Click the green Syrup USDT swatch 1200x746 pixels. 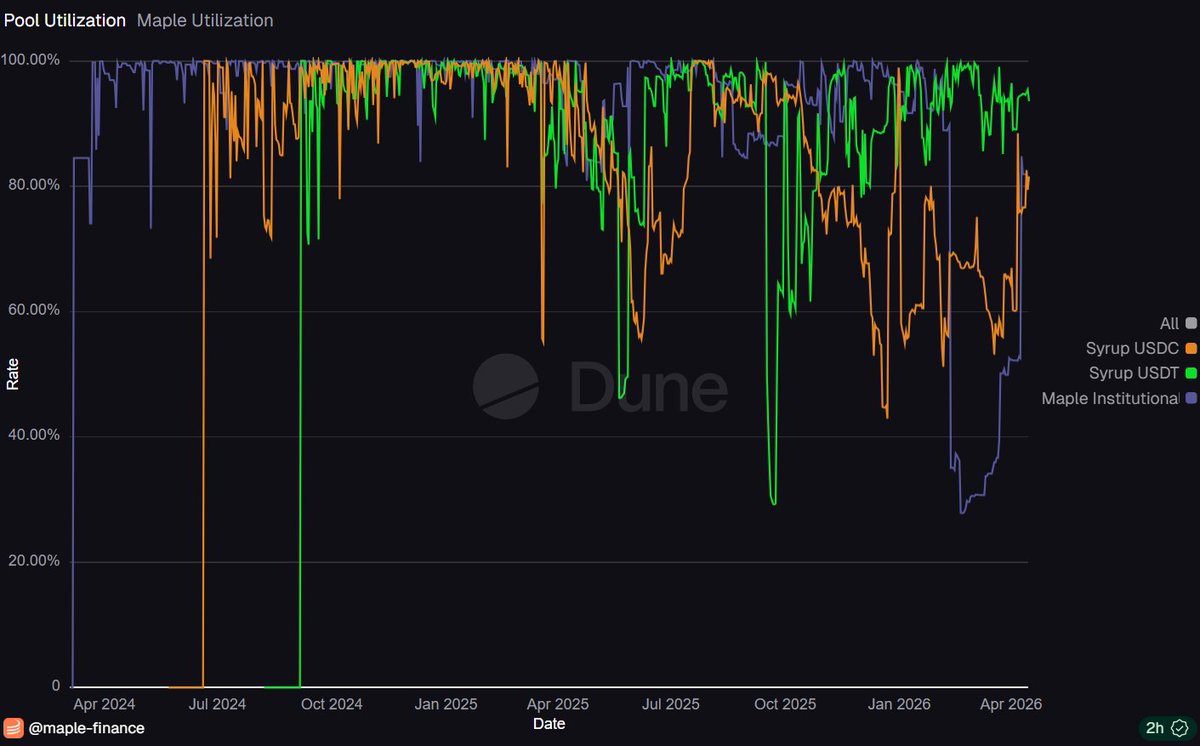pos(1190,373)
